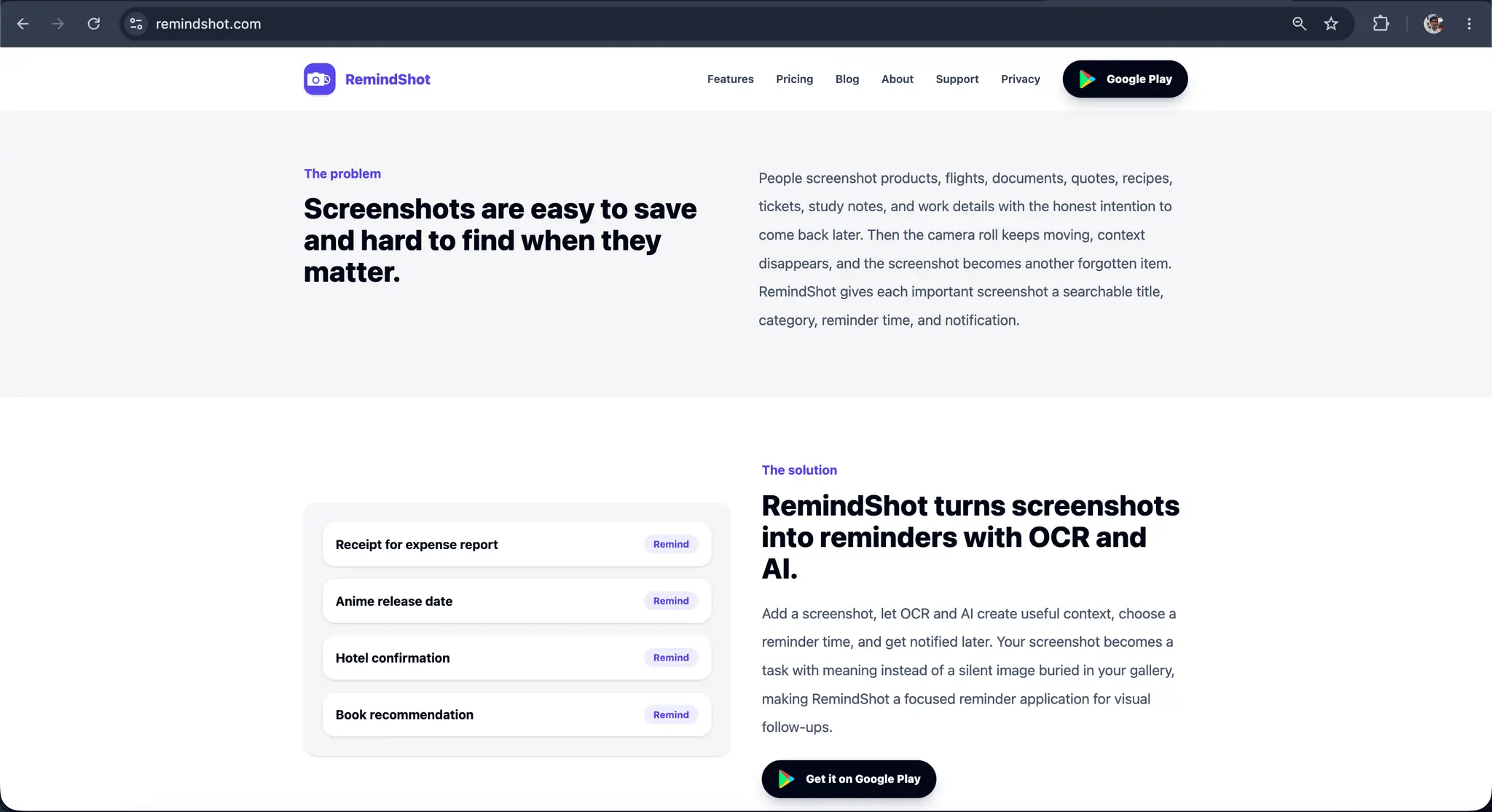
Task: Open site information icon beside the URL
Action: pos(136,24)
